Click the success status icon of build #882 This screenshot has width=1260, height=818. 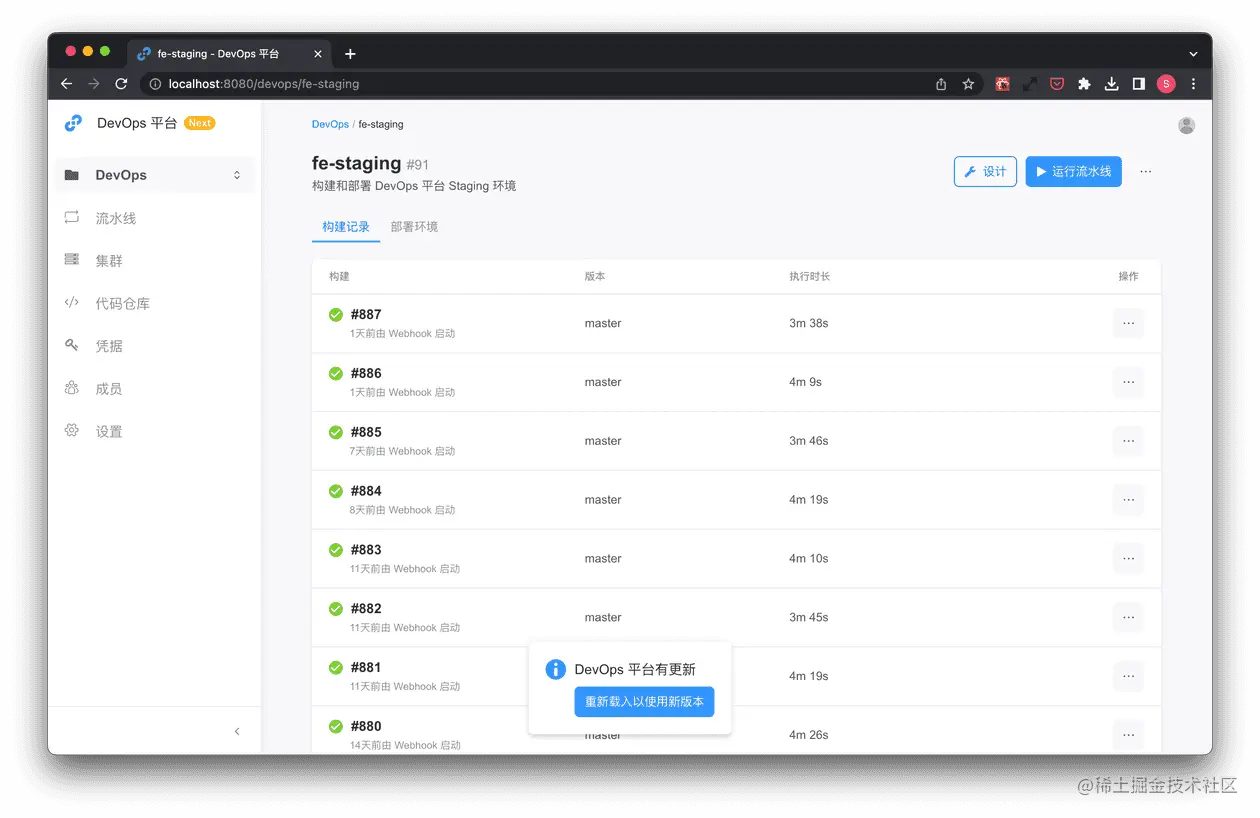click(x=336, y=609)
